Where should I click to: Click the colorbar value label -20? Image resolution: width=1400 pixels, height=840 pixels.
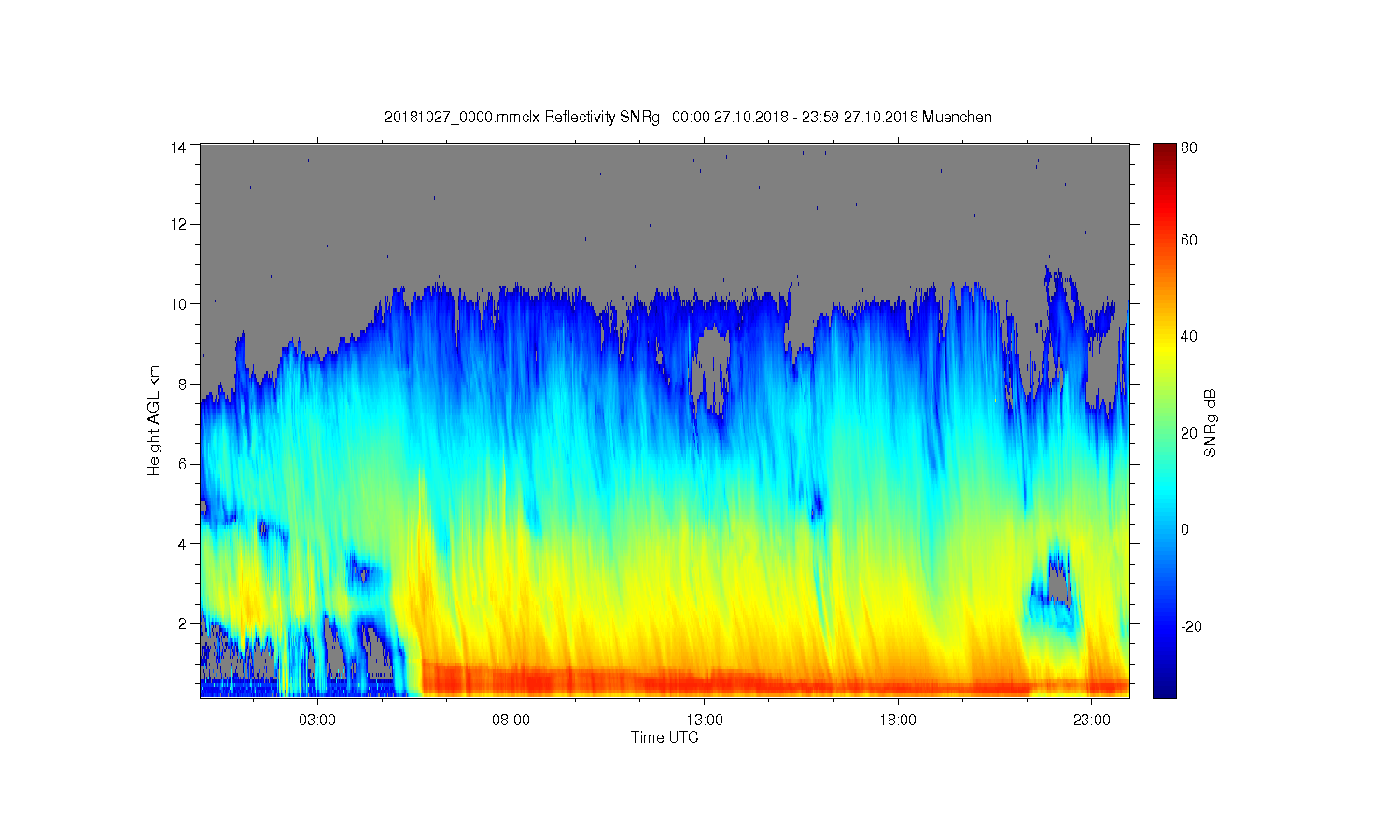[1191, 626]
